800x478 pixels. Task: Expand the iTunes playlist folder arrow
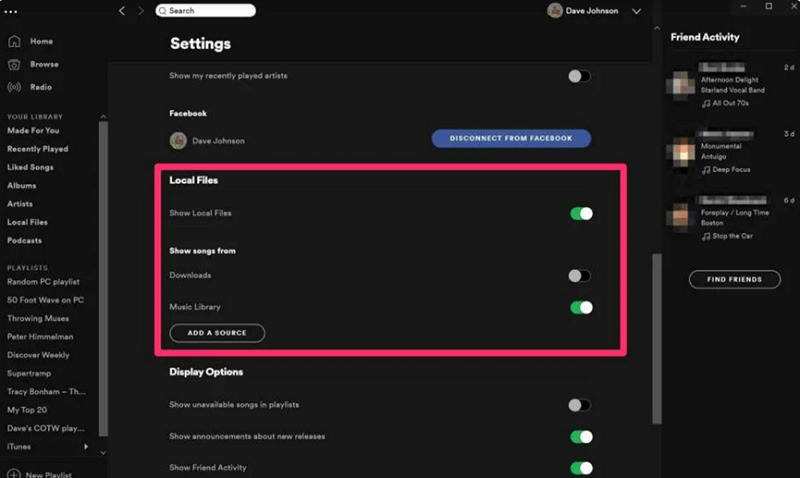click(x=86, y=446)
